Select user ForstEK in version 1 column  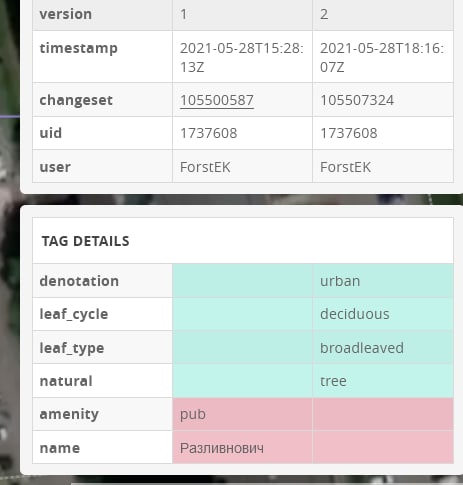205,167
